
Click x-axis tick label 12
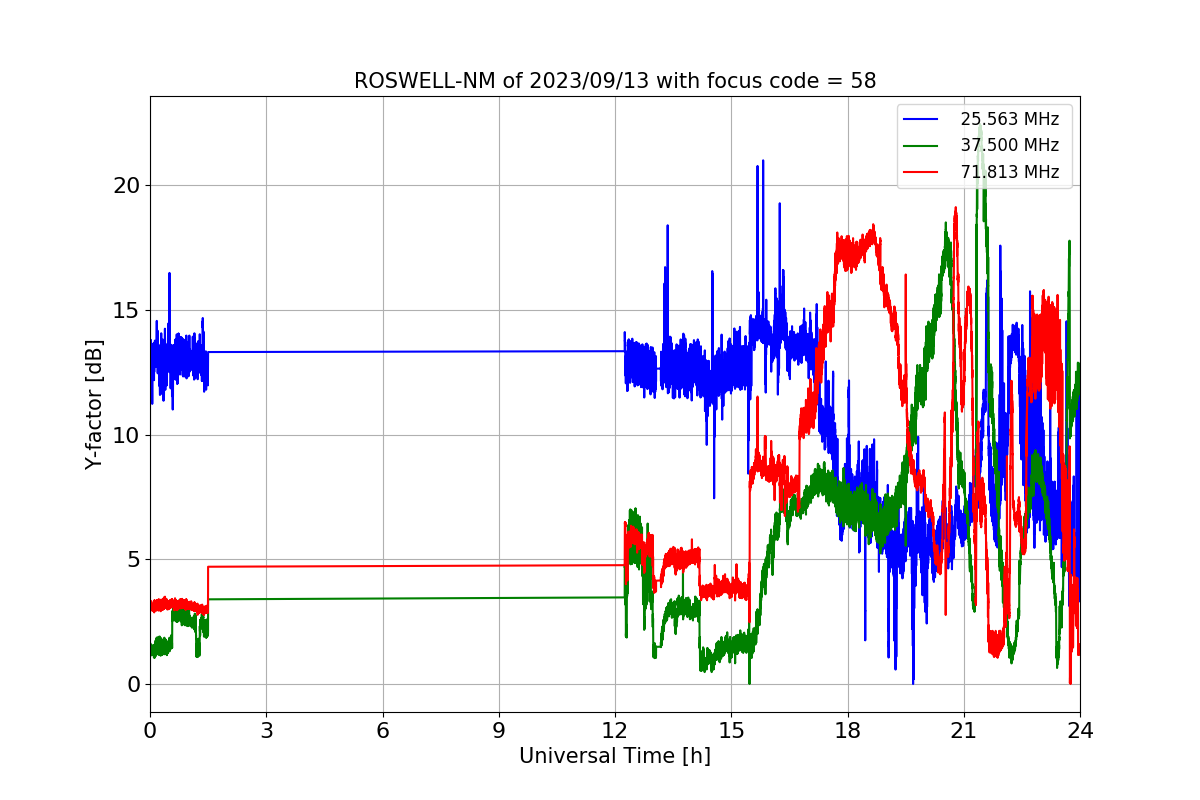coord(615,731)
